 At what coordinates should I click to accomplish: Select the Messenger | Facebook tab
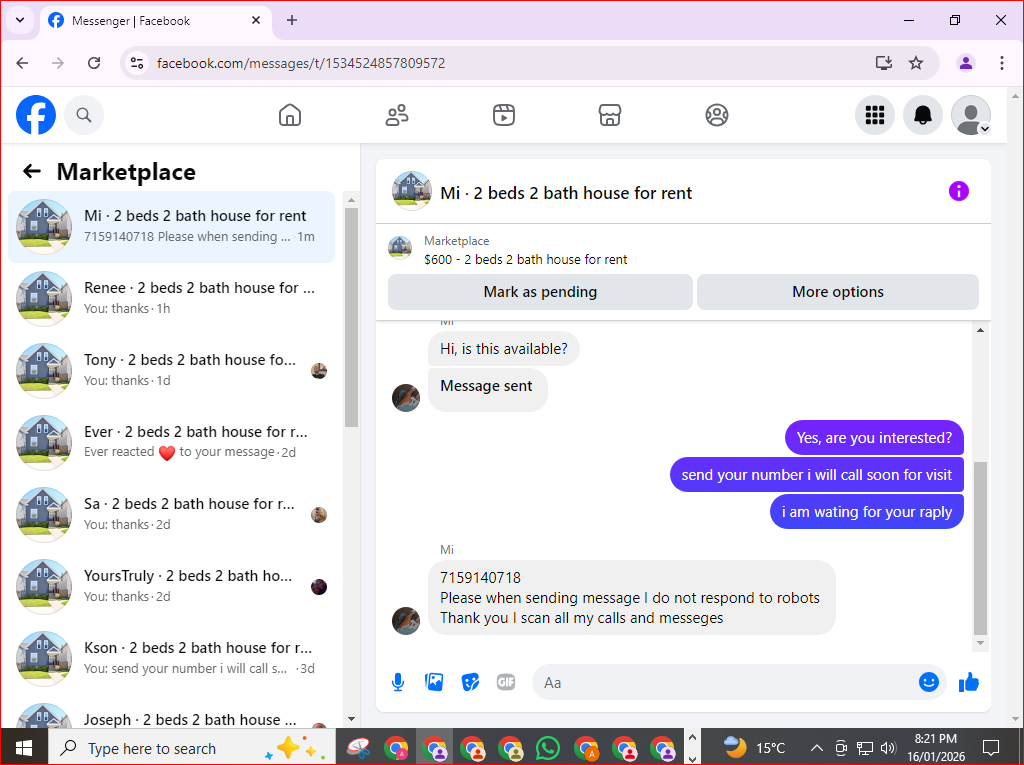coord(157,21)
